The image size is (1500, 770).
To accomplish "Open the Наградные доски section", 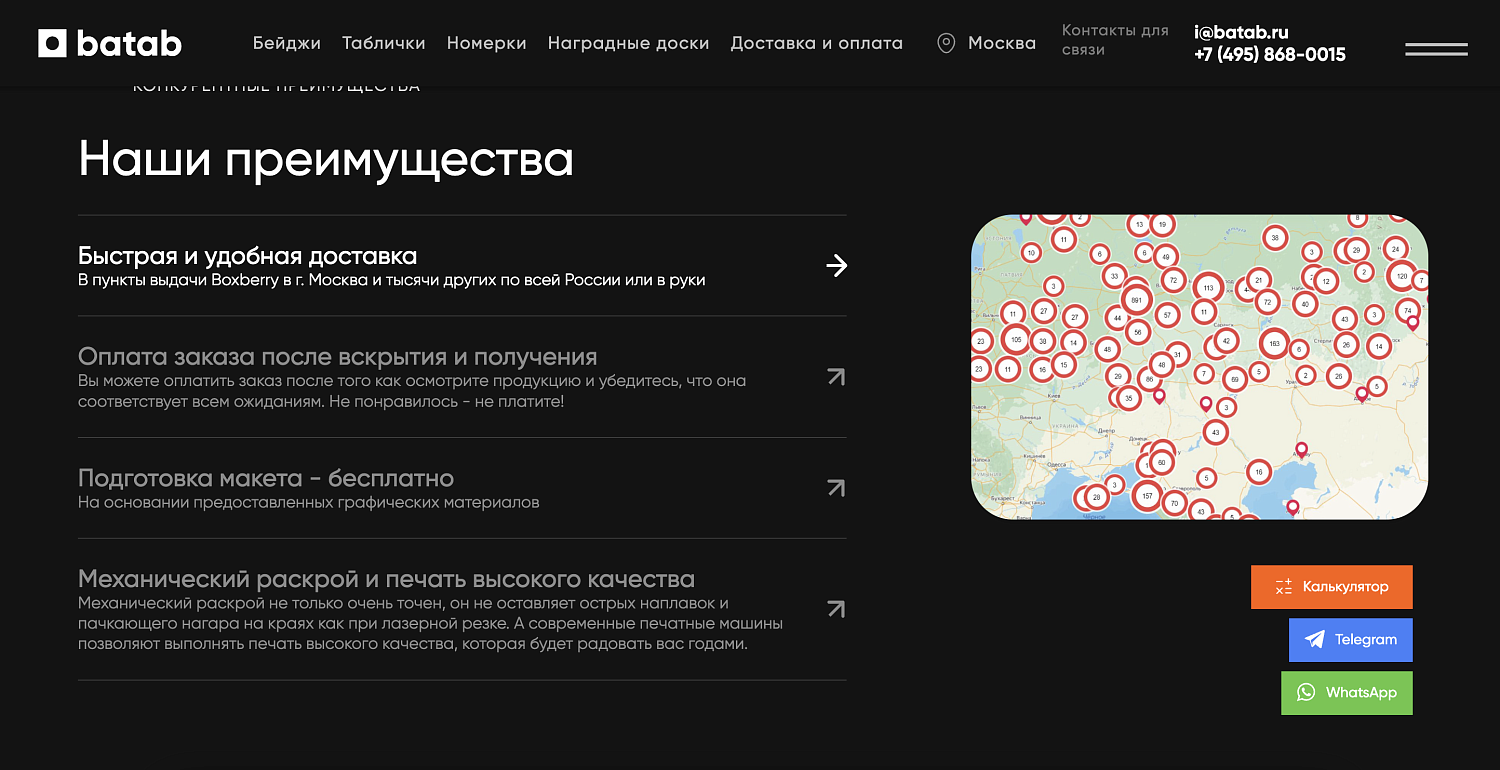I will point(628,43).
